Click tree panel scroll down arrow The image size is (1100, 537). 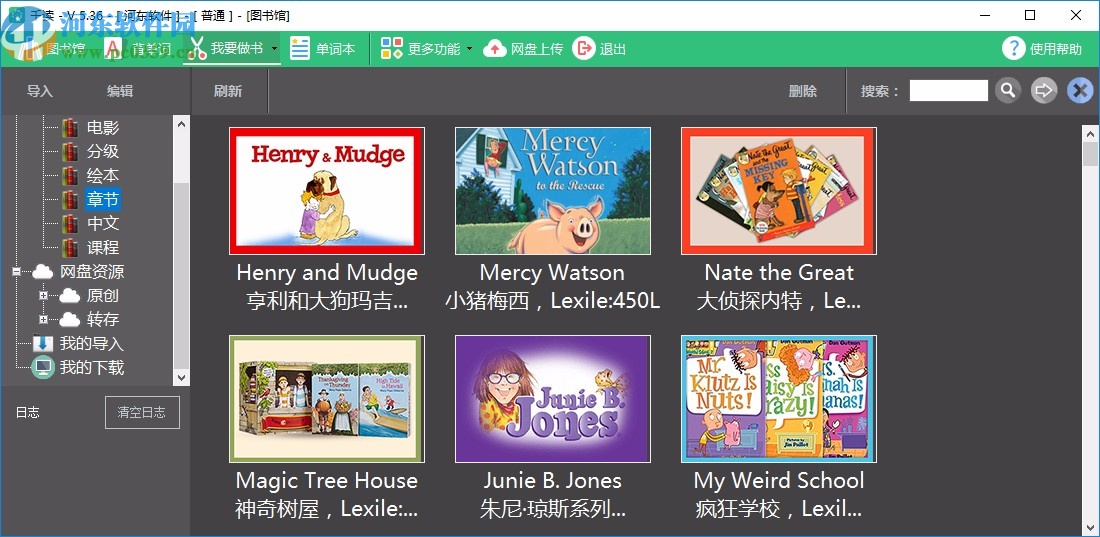tap(182, 378)
